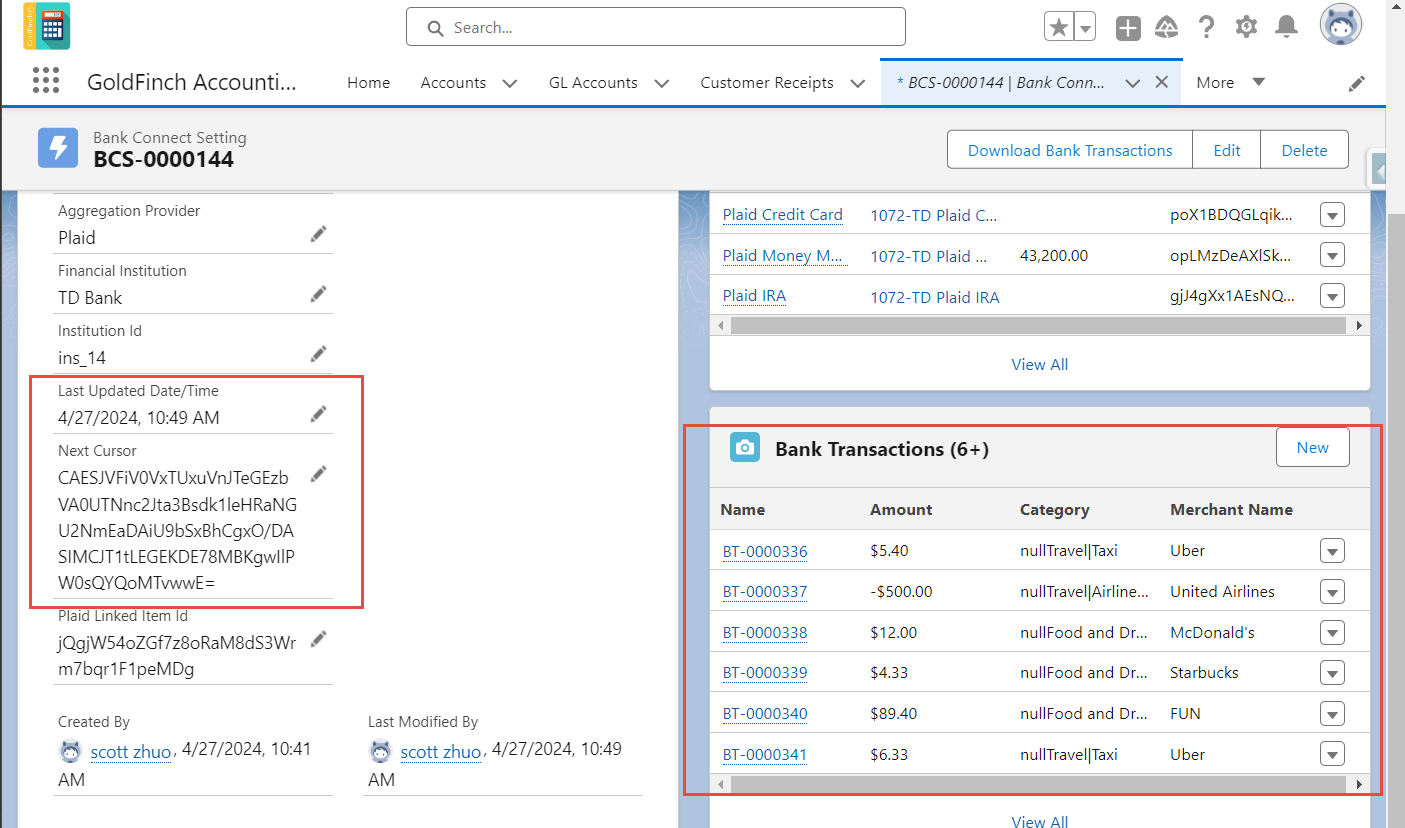The height and width of the screenshot is (828, 1405).
Task: Open Favorites star icon
Action: [1058, 27]
